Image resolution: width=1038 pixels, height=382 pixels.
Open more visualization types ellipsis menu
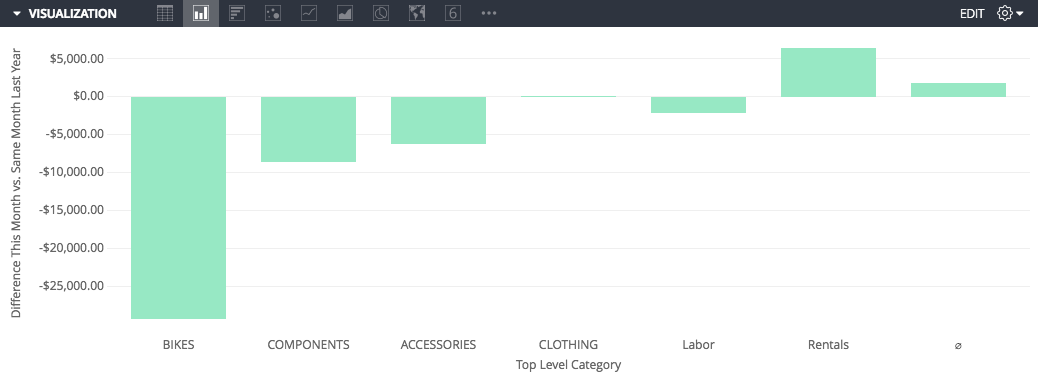[489, 13]
